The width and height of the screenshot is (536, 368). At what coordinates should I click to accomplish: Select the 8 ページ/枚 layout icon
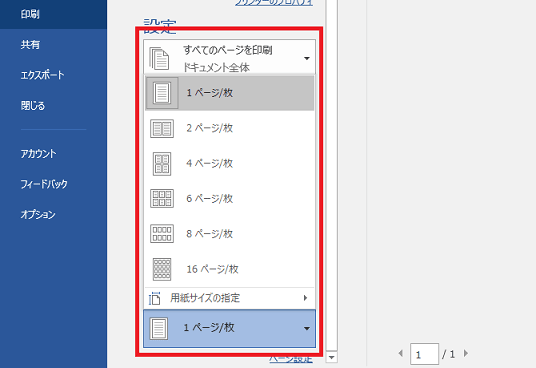tap(162, 234)
